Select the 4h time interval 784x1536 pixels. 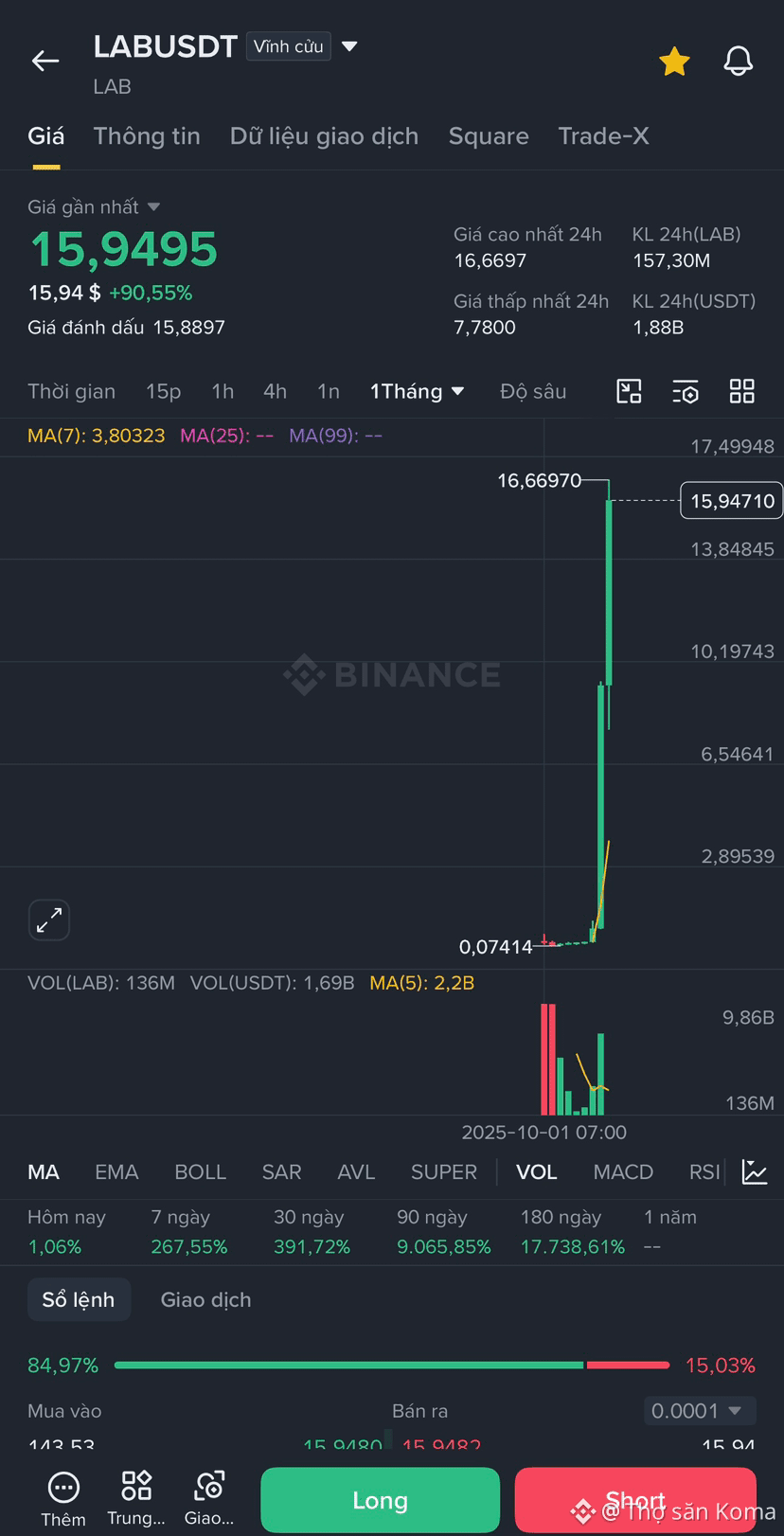[x=275, y=391]
